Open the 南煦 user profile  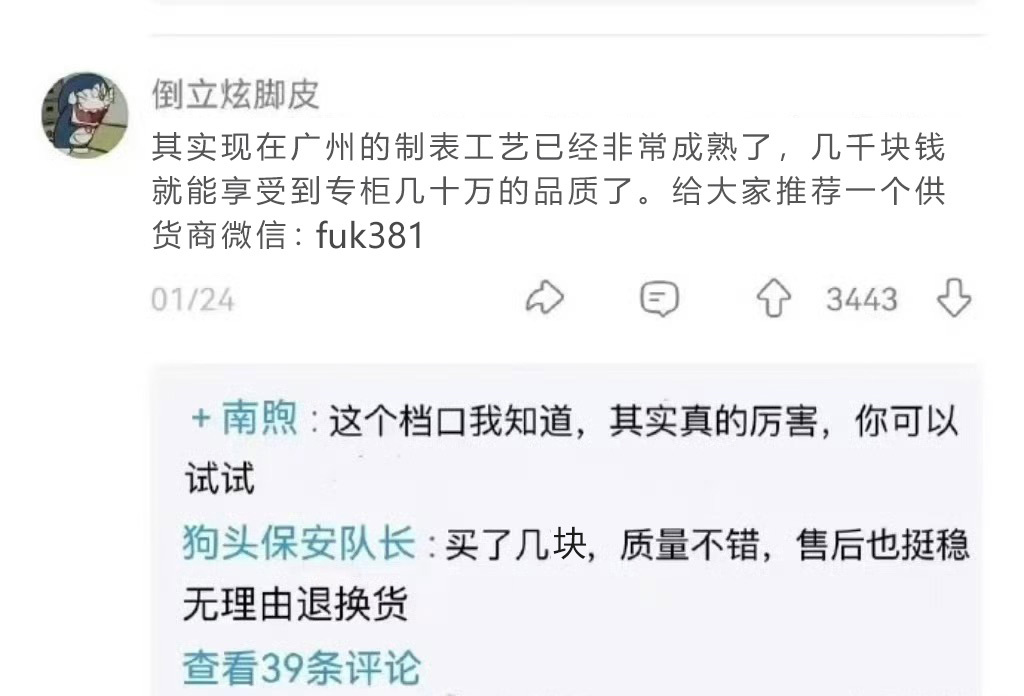(260, 417)
